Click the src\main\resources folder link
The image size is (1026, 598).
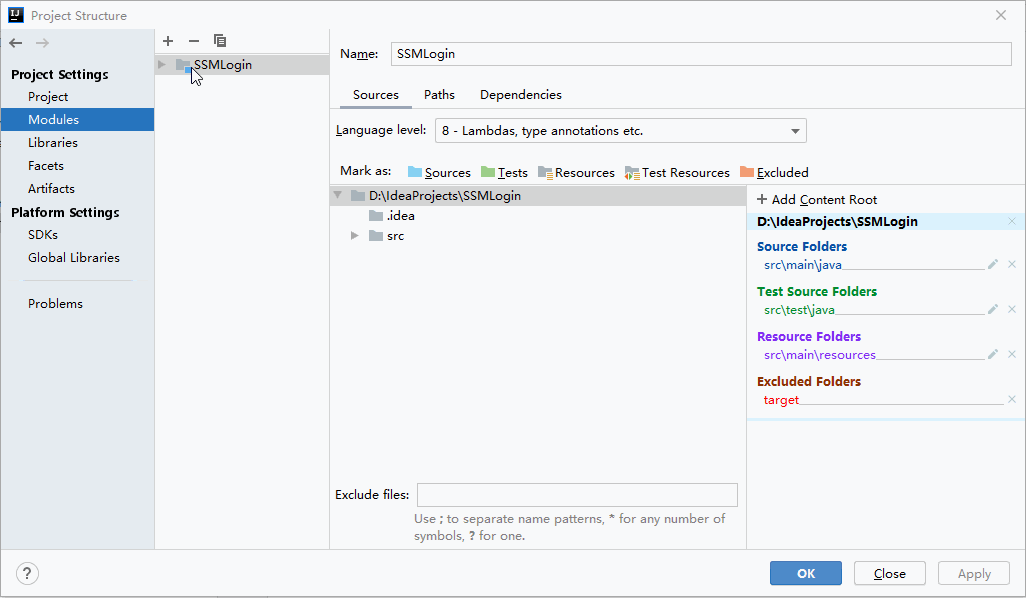pos(820,355)
